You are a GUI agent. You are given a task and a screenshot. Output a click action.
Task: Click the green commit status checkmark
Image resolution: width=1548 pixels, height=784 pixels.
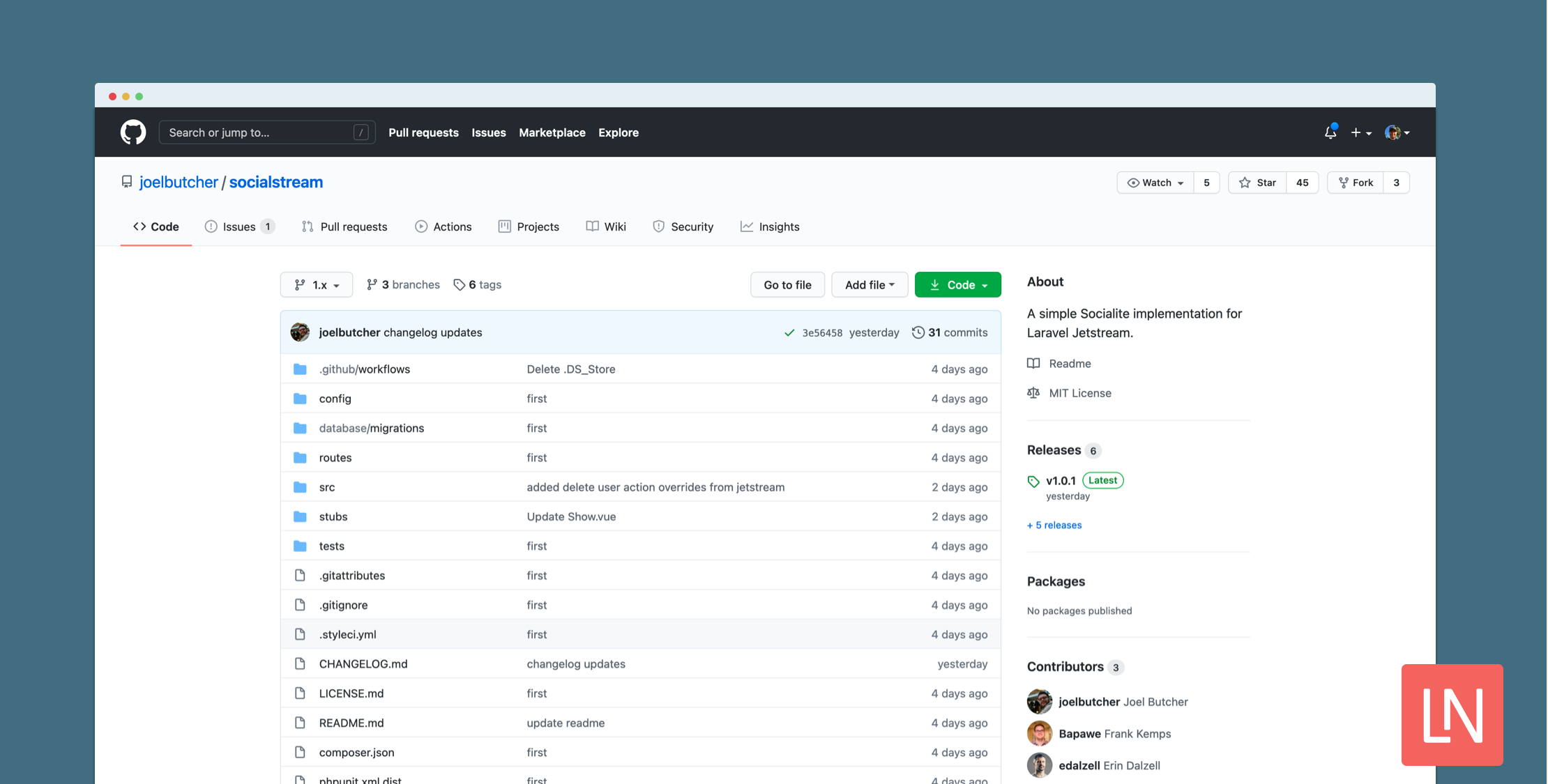point(789,333)
